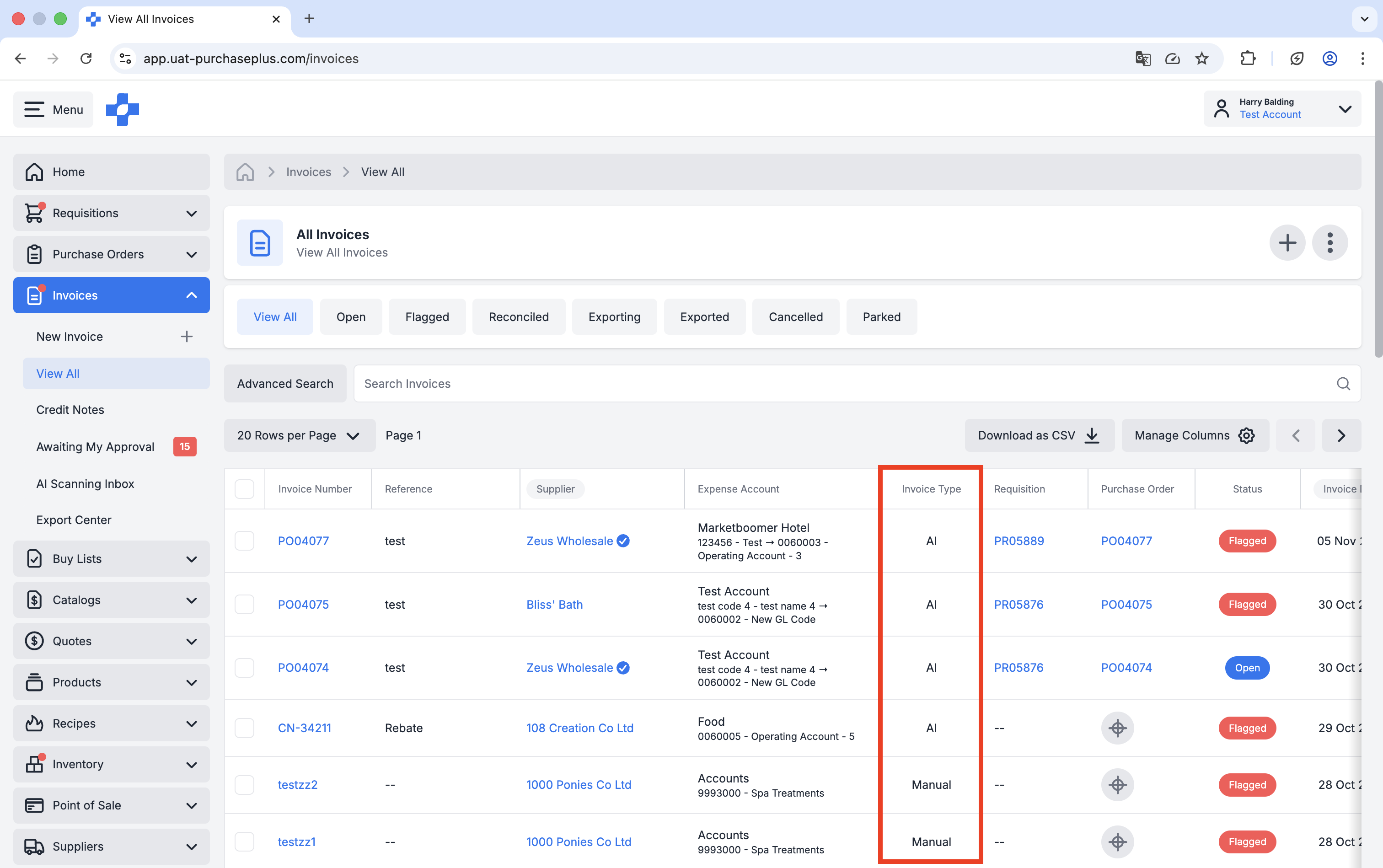
Task: Click the crosshair icon on CN-34211 row
Action: coord(1118,727)
